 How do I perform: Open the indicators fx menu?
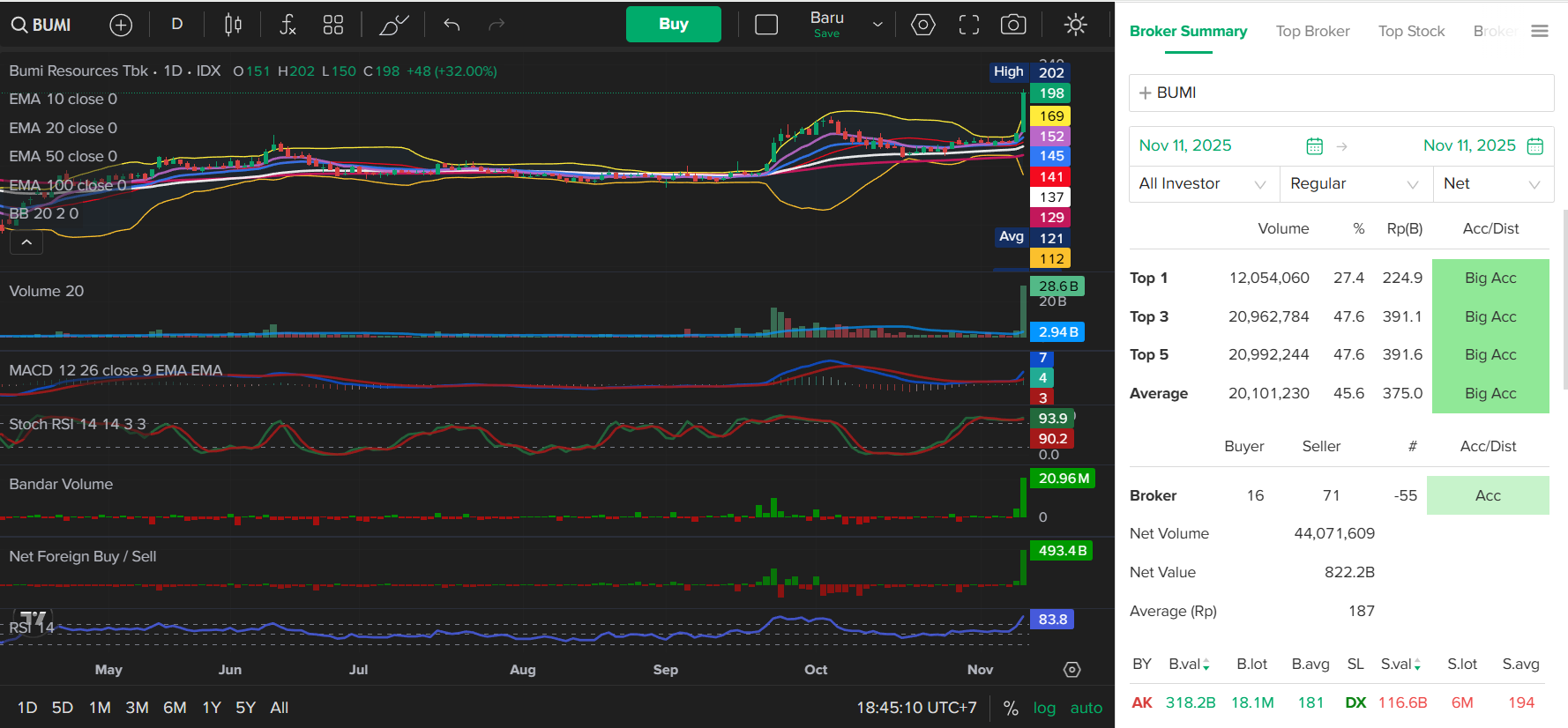[287, 25]
